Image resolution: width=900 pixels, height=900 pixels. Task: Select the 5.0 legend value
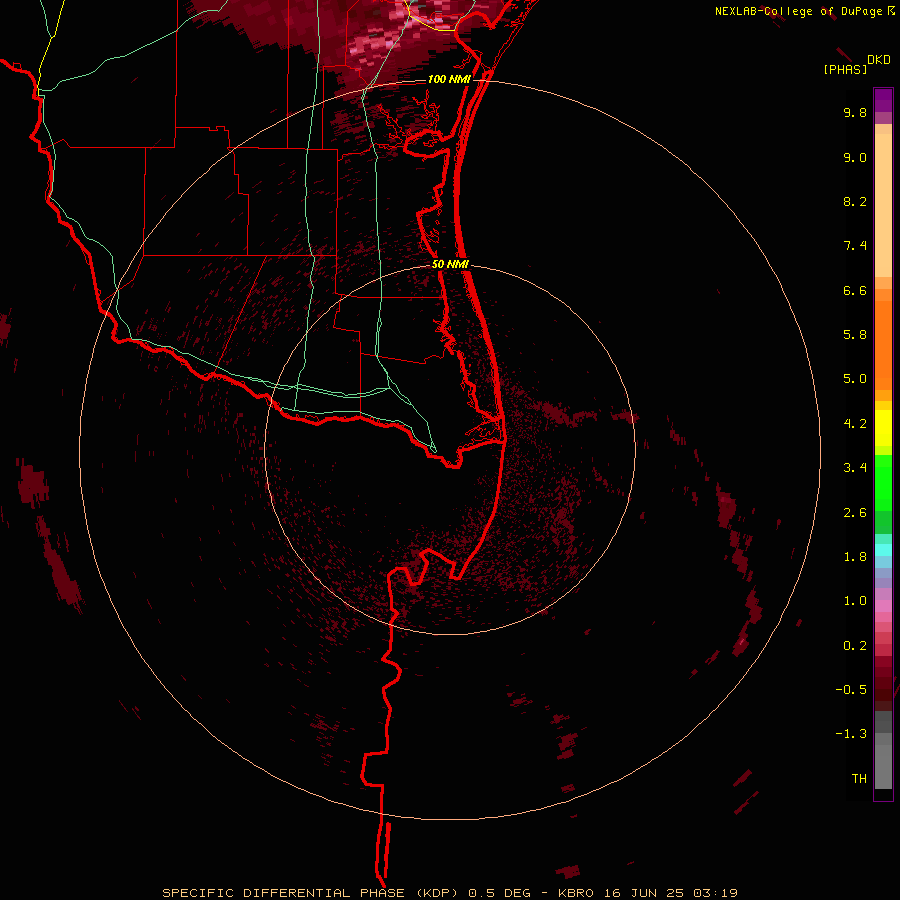(x=855, y=379)
